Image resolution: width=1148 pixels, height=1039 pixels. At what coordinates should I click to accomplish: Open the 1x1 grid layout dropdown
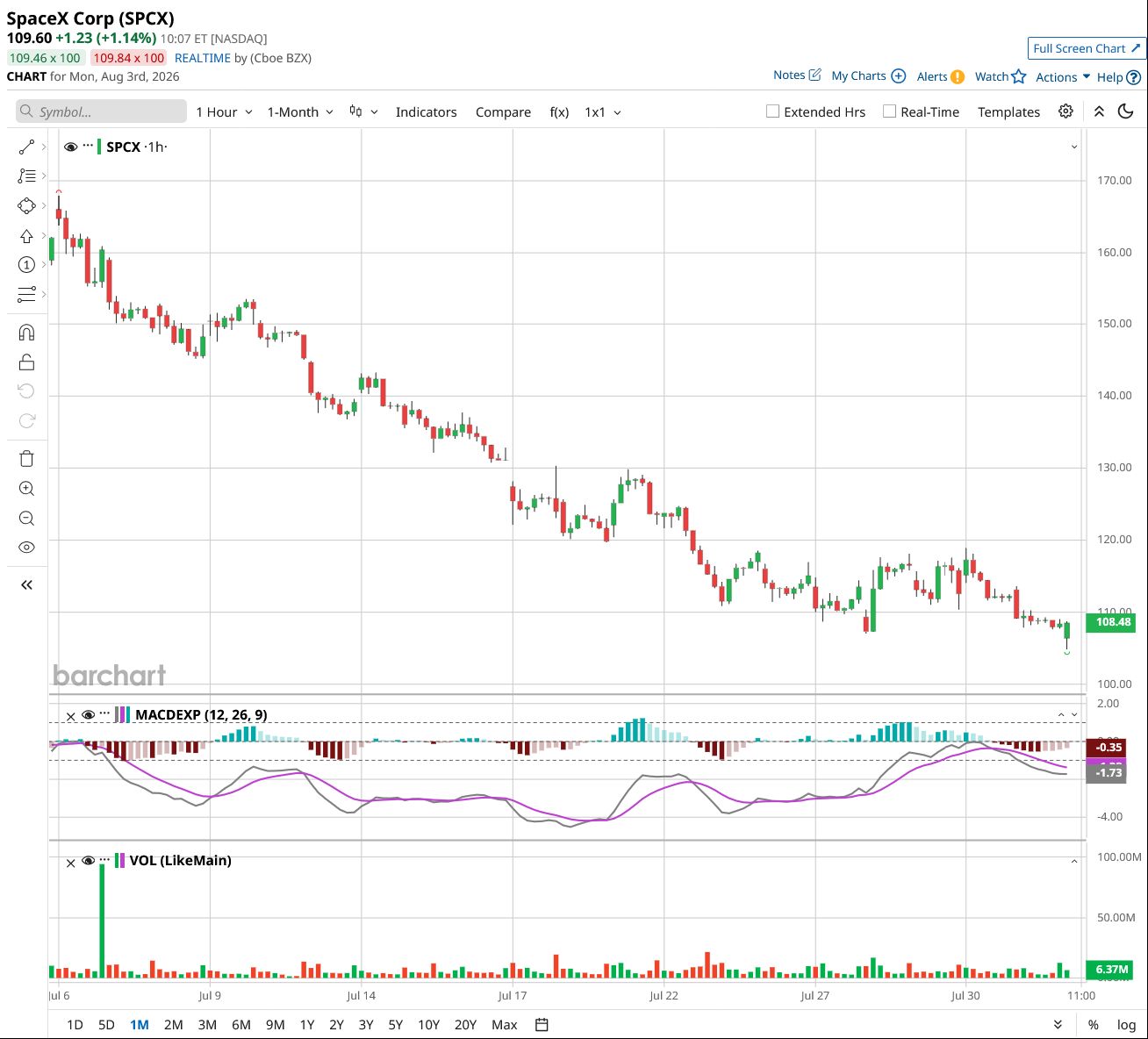pyautogui.click(x=603, y=112)
